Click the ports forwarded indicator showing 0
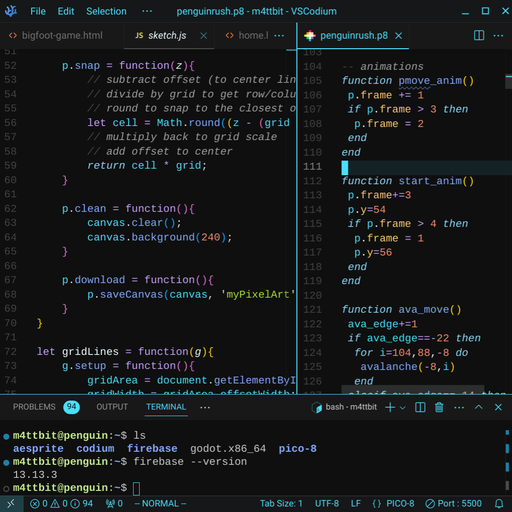 (x=114, y=503)
